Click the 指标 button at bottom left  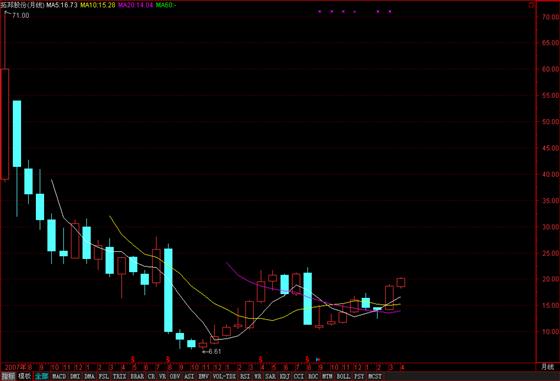coord(8,376)
